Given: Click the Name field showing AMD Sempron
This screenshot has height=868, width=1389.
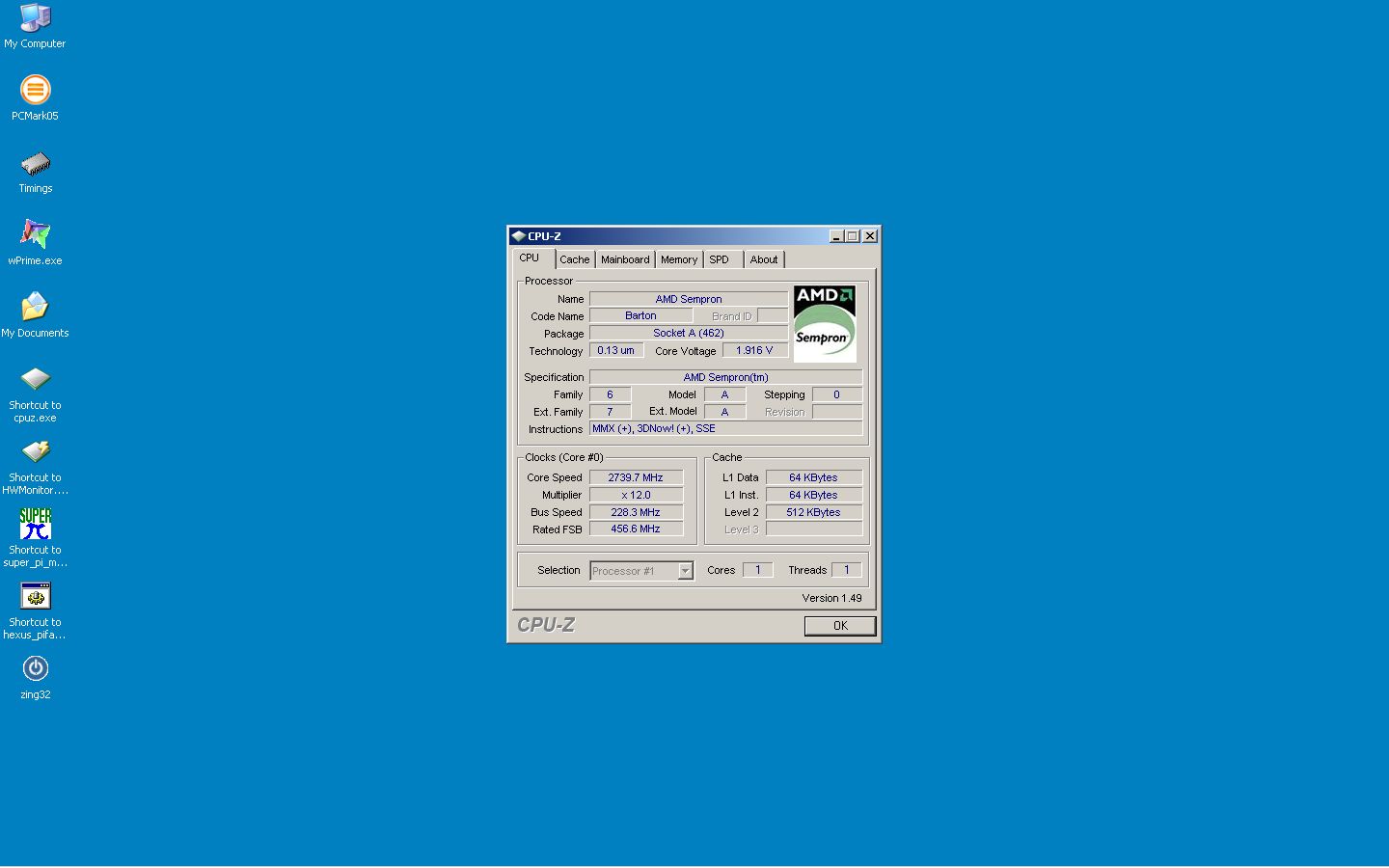Looking at the screenshot, I should pyautogui.click(x=689, y=299).
